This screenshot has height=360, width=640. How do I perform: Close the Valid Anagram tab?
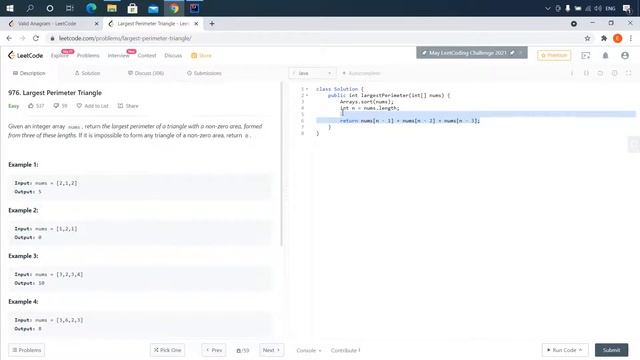pyautogui.click(x=96, y=24)
